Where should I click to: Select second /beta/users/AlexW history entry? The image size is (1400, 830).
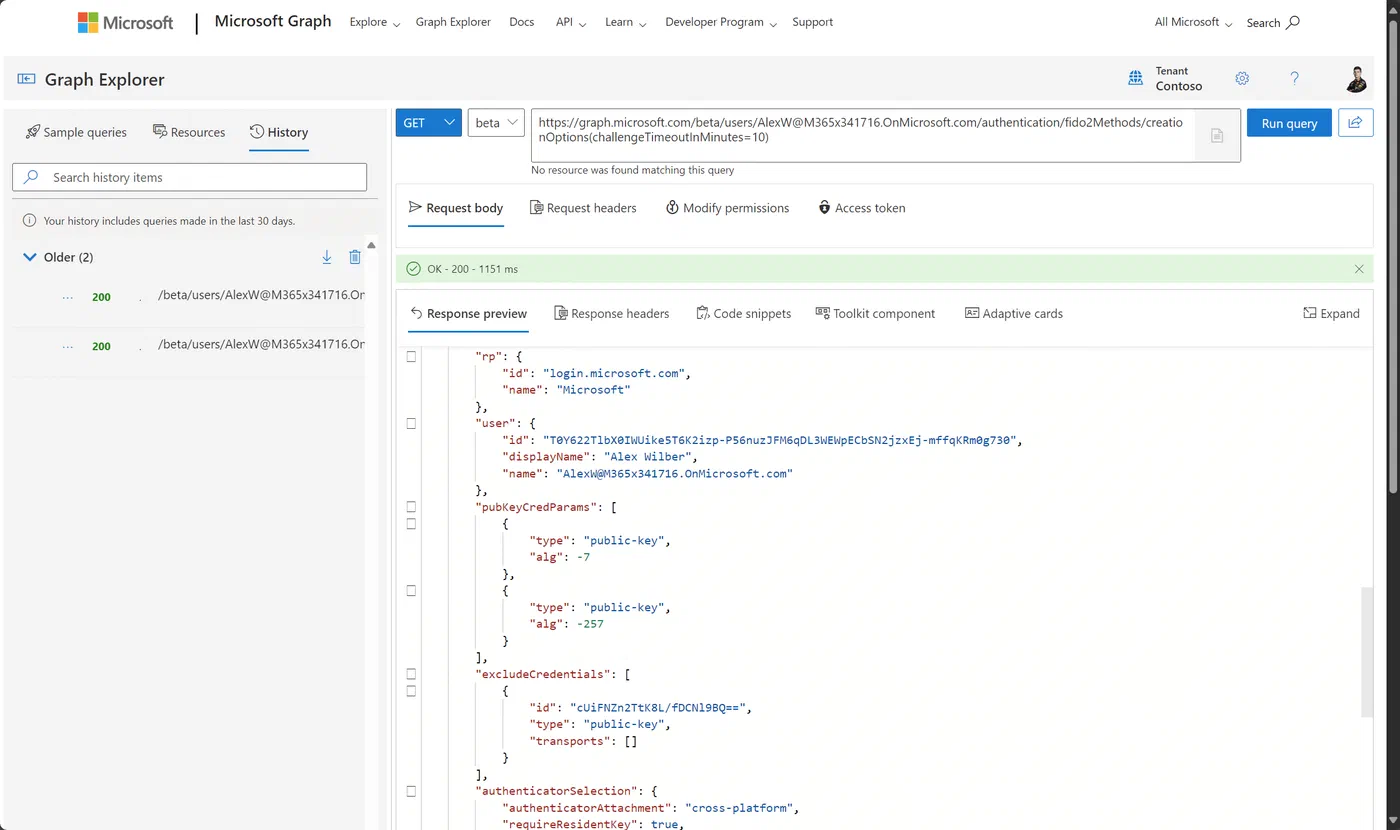pyautogui.click(x=262, y=344)
